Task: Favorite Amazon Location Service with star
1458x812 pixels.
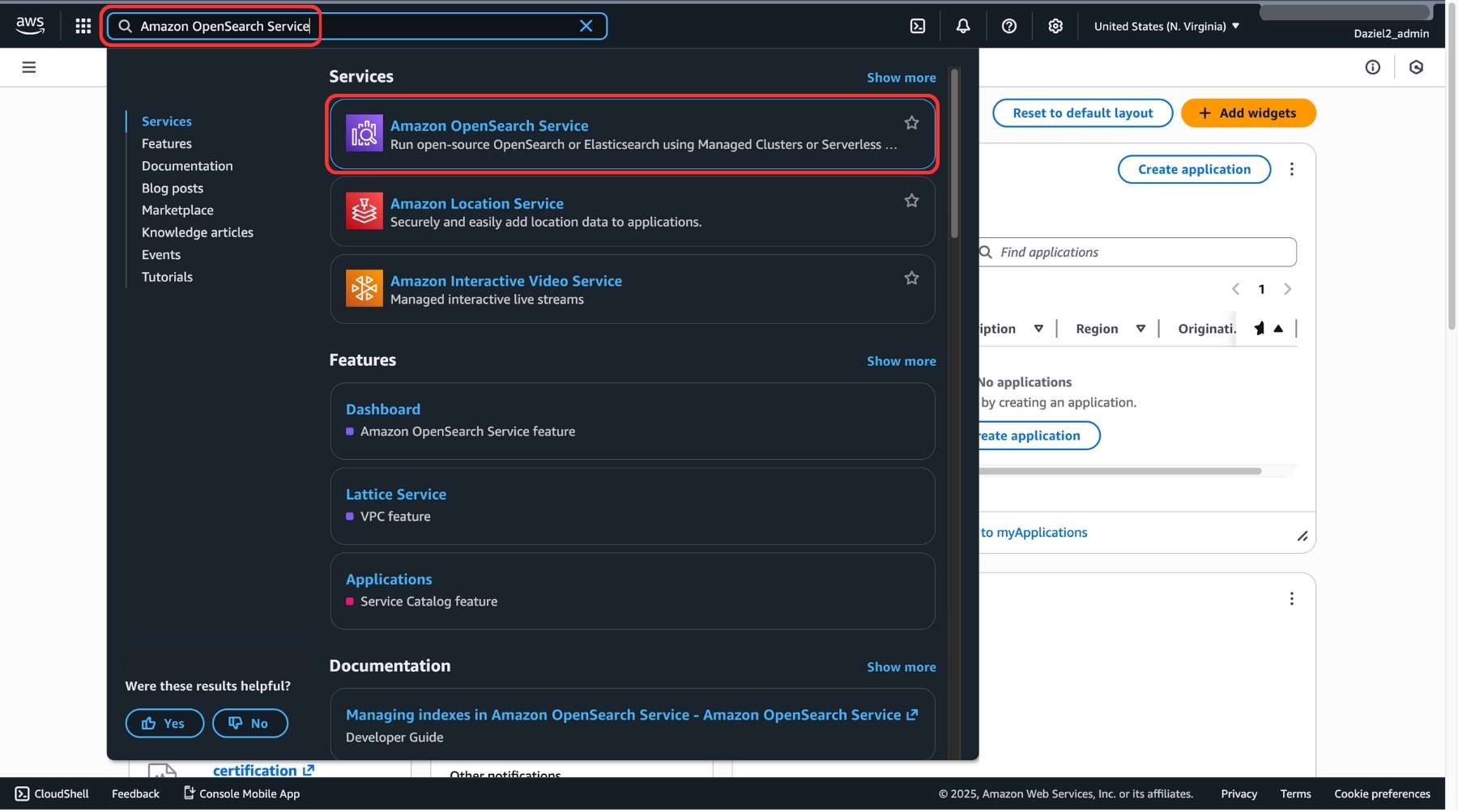Action: pyautogui.click(x=911, y=201)
